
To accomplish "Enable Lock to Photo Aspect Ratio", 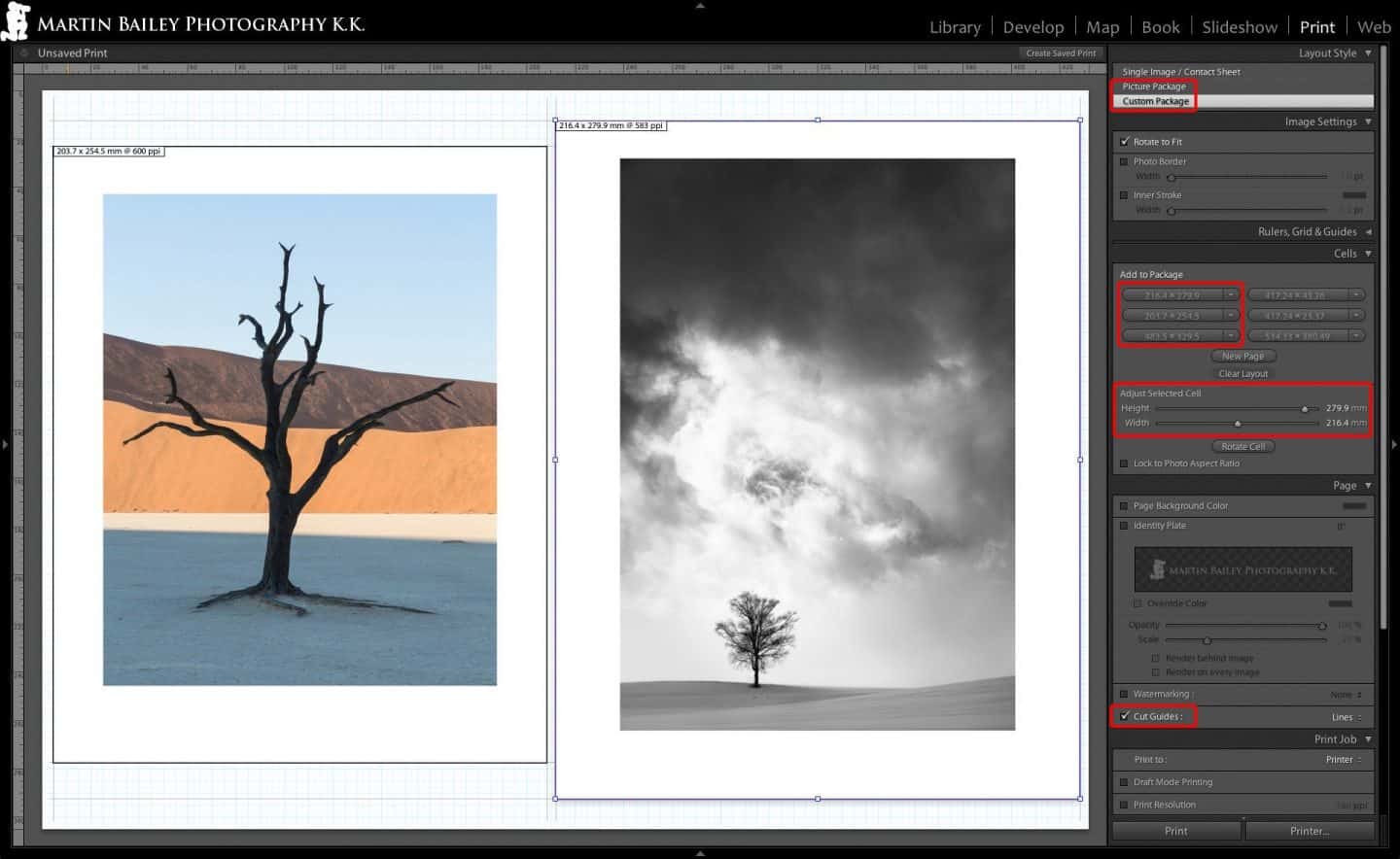I will tap(1124, 464).
